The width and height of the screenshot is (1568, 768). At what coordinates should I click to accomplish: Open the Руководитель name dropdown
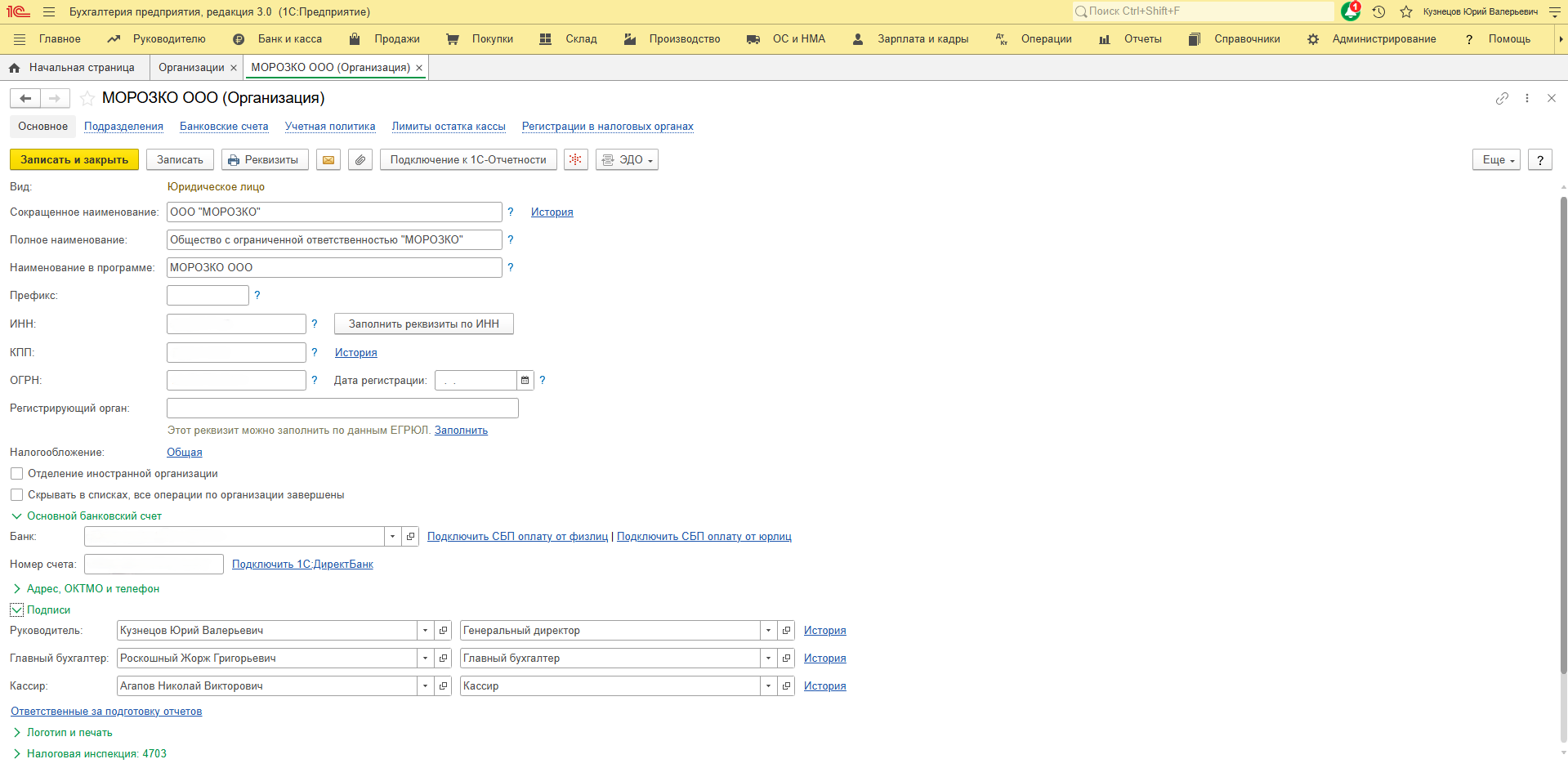[425, 631]
